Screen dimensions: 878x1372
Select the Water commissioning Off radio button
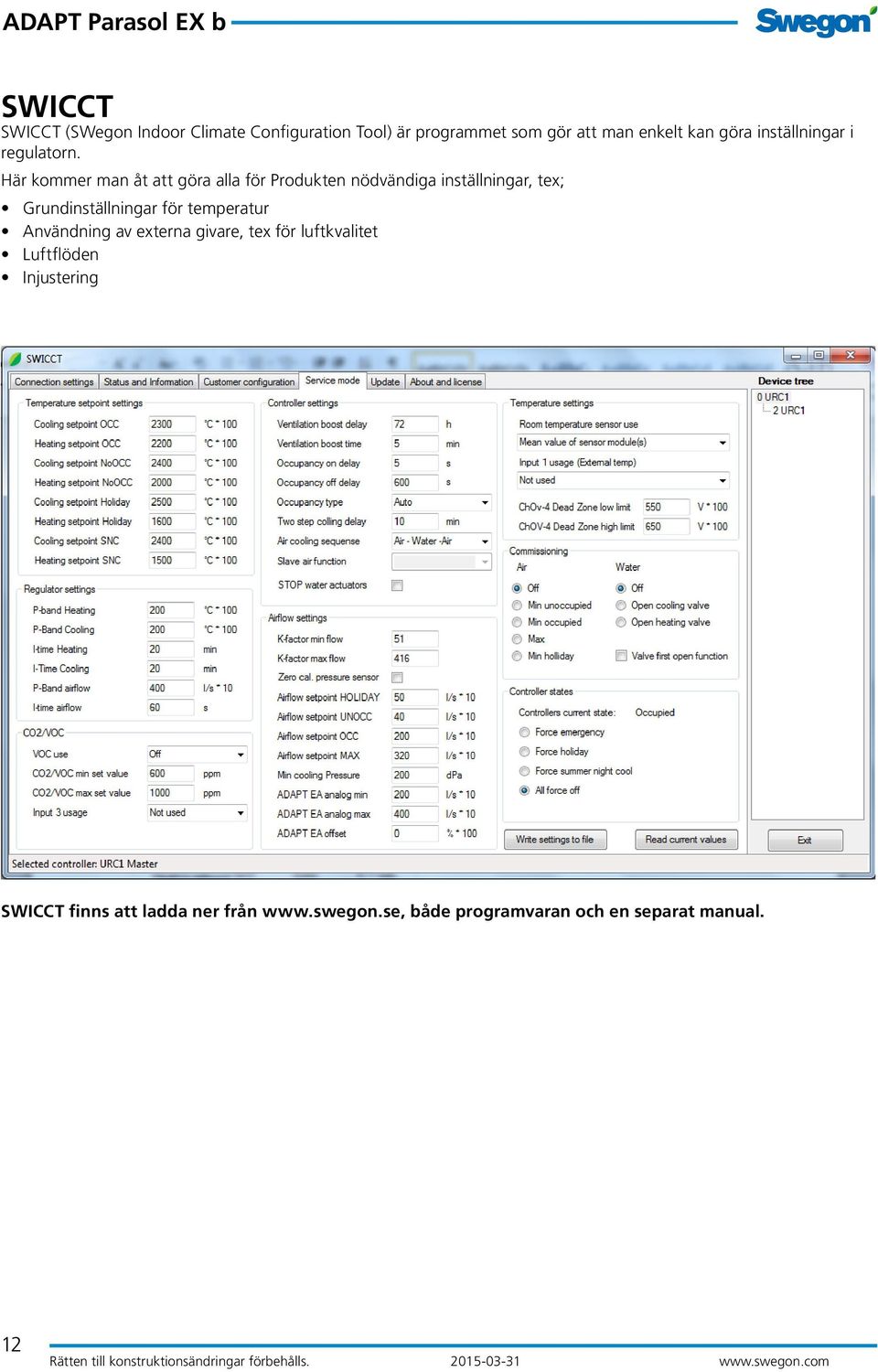point(621,588)
